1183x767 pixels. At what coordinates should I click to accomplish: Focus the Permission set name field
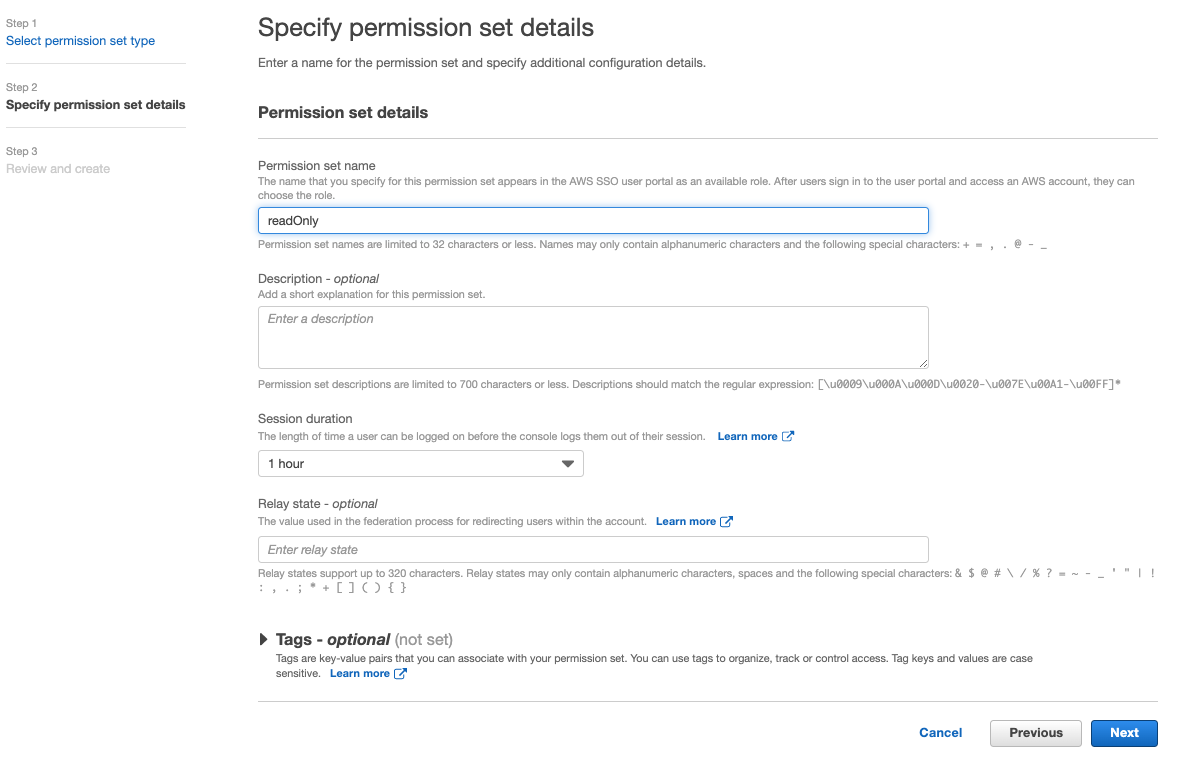(593, 220)
